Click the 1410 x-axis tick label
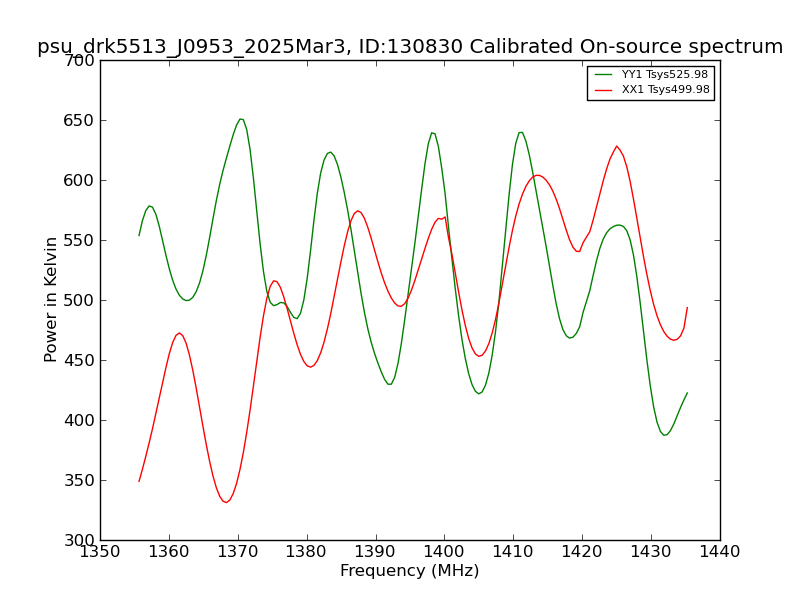The width and height of the screenshot is (800, 600). pos(513,552)
